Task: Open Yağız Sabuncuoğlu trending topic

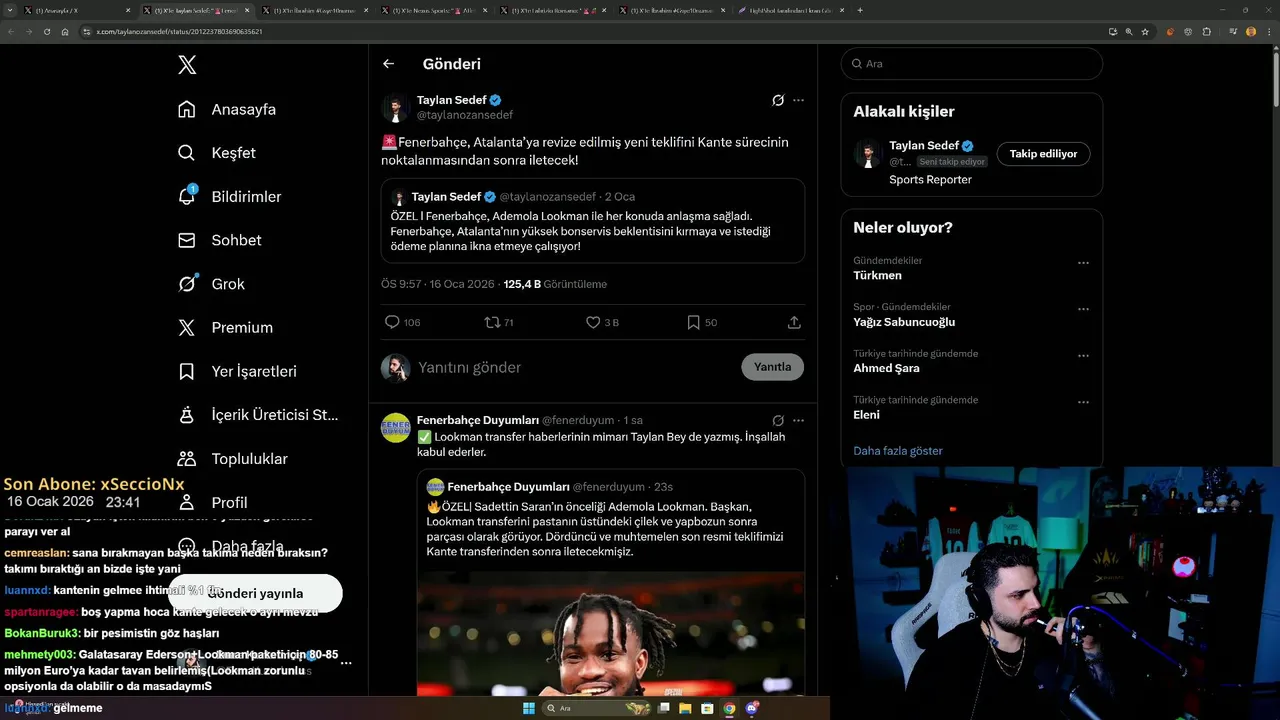Action: click(x=904, y=322)
